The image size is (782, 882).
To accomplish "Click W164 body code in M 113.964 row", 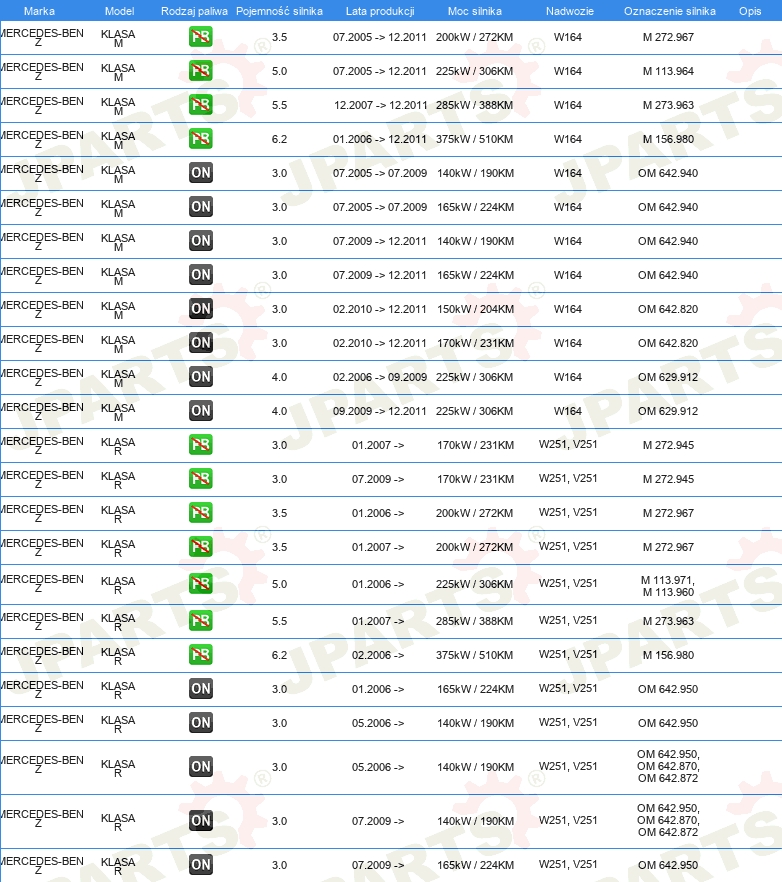I will [x=568, y=71].
